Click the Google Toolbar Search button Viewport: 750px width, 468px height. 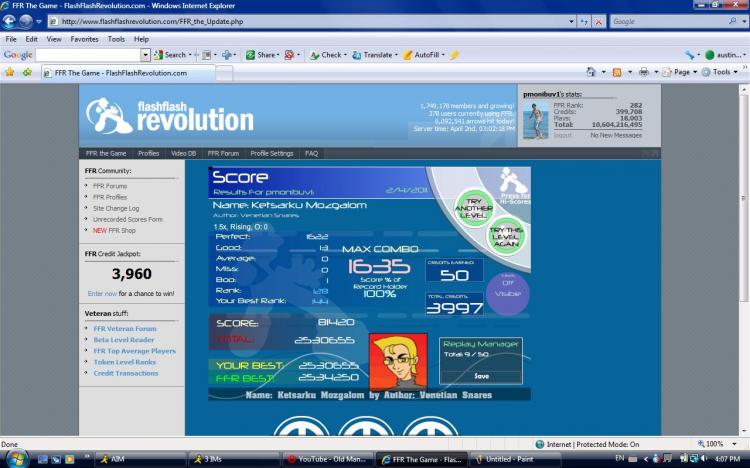click(x=170, y=55)
